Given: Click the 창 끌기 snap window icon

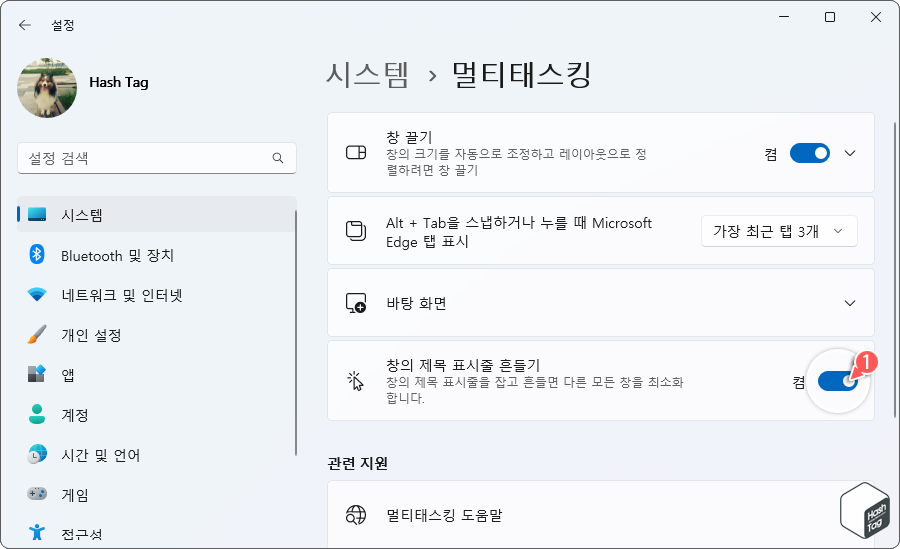Looking at the screenshot, I should tap(356, 153).
